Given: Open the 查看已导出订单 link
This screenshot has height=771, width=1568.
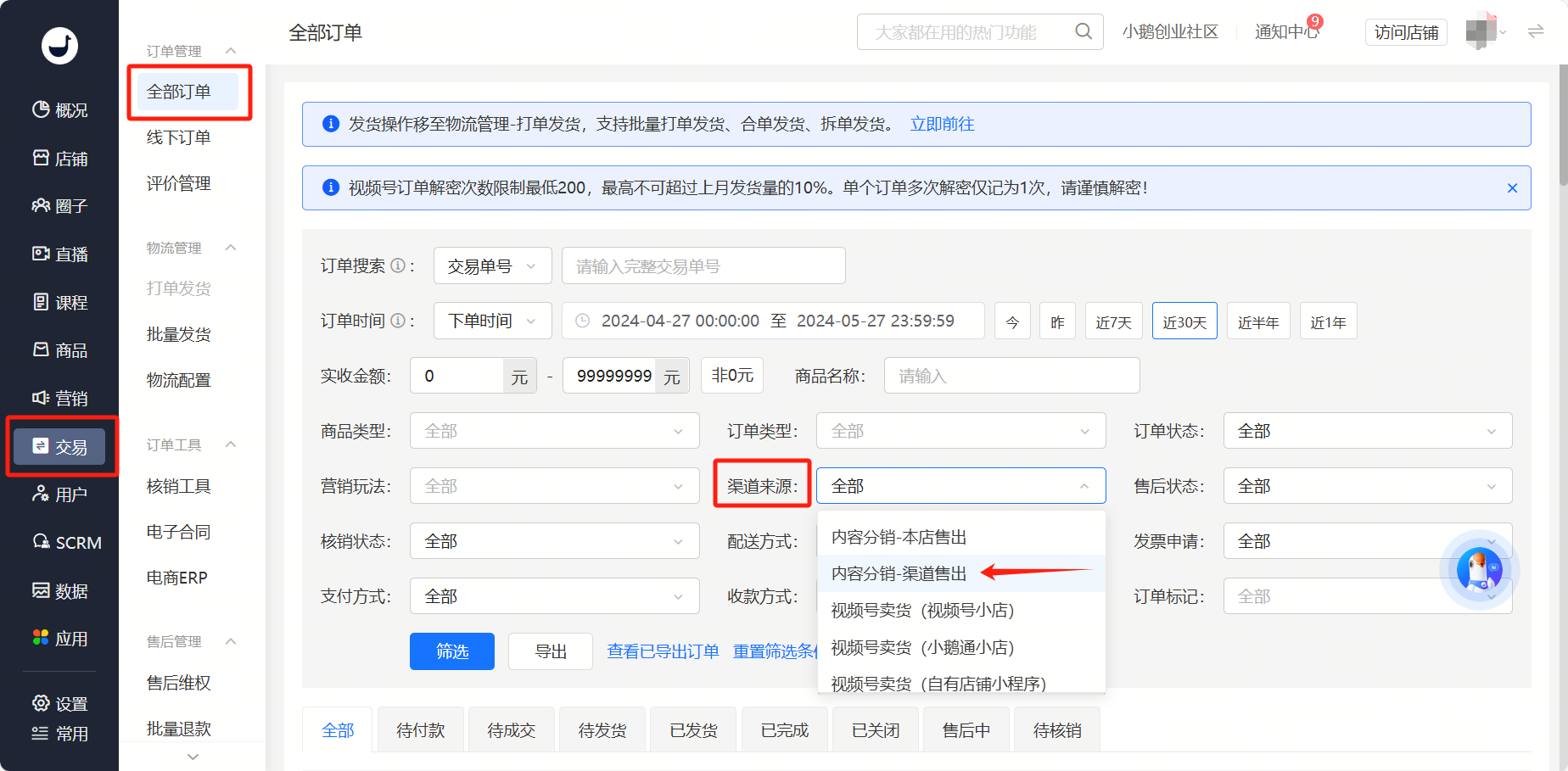Looking at the screenshot, I should point(664,651).
